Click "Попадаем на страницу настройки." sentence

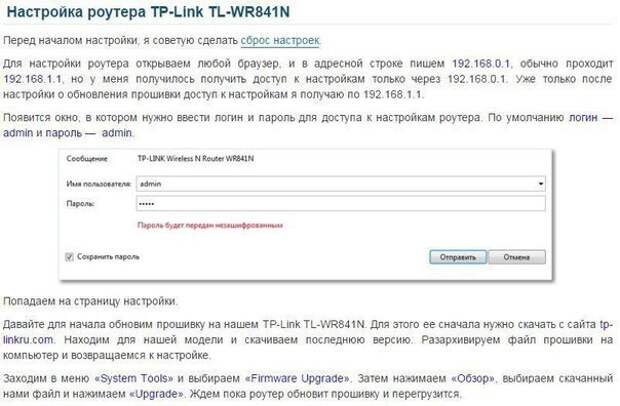[91, 301]
